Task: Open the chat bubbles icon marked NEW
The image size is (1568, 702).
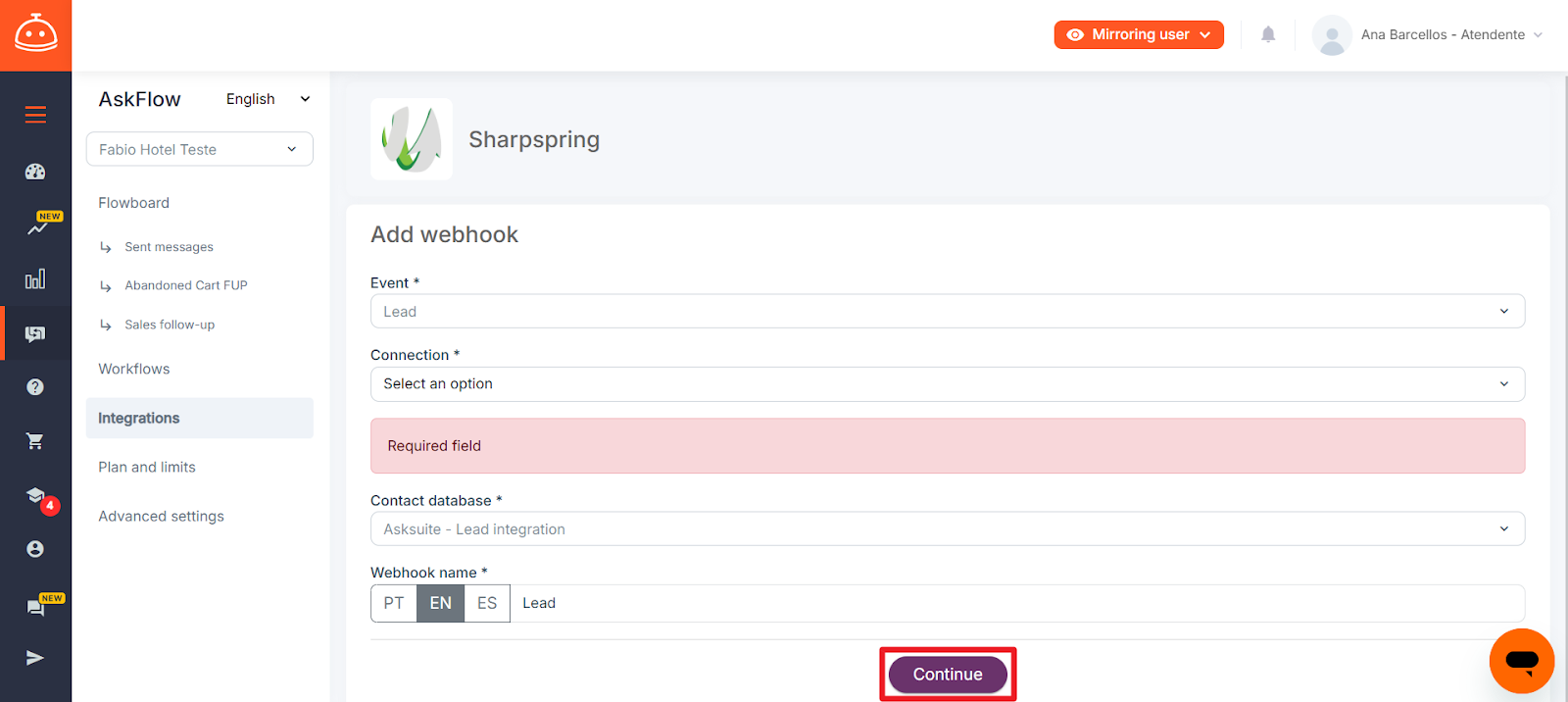Action: tap(35, 608)
